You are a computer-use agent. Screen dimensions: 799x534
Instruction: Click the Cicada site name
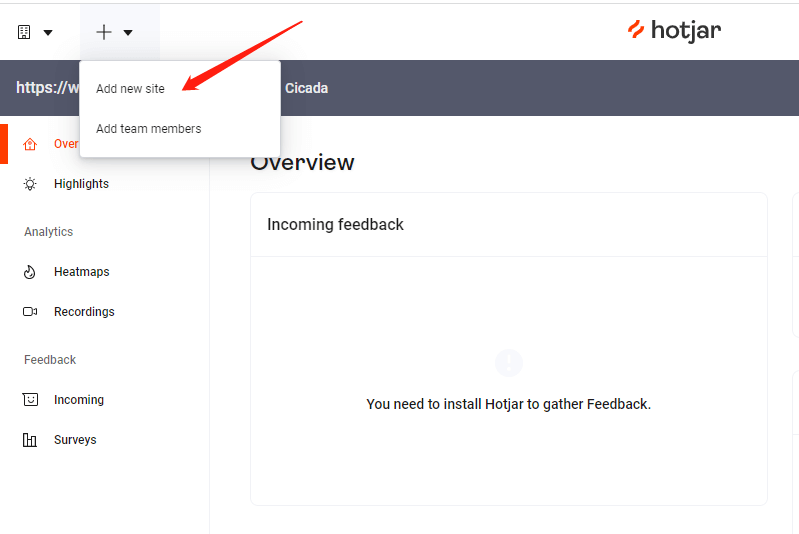pyautogui.click(x=306, y=88)
